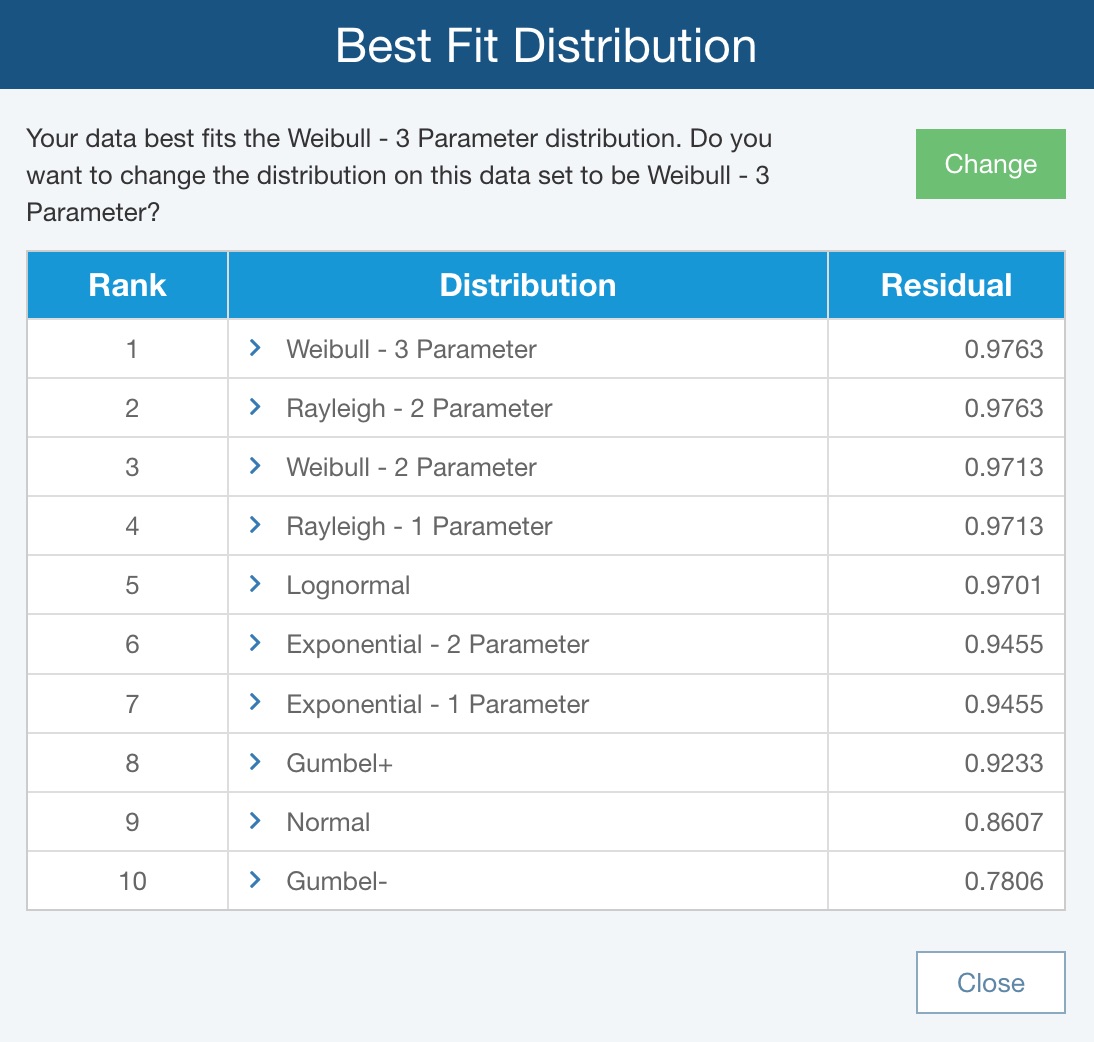Expand the Exponential - 1 Parameter row chevron
This screenshot has height=1042, width=1094.
pos(255,703)
